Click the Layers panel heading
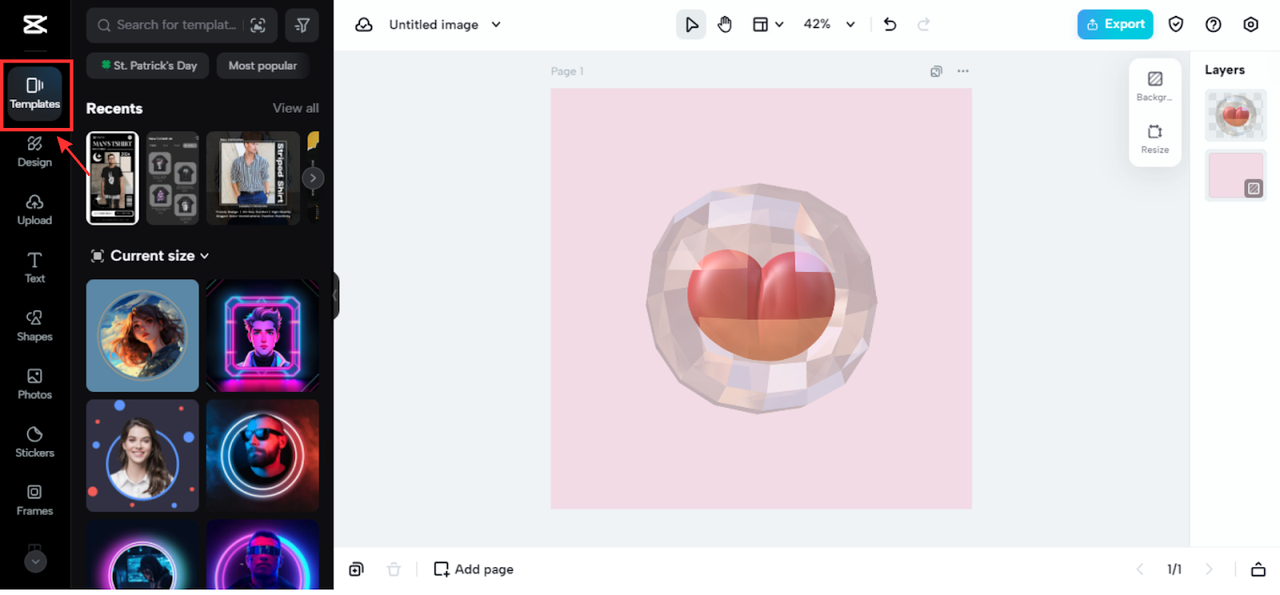The width and height of the screenshot is (1280, 595). (1225, 70)
